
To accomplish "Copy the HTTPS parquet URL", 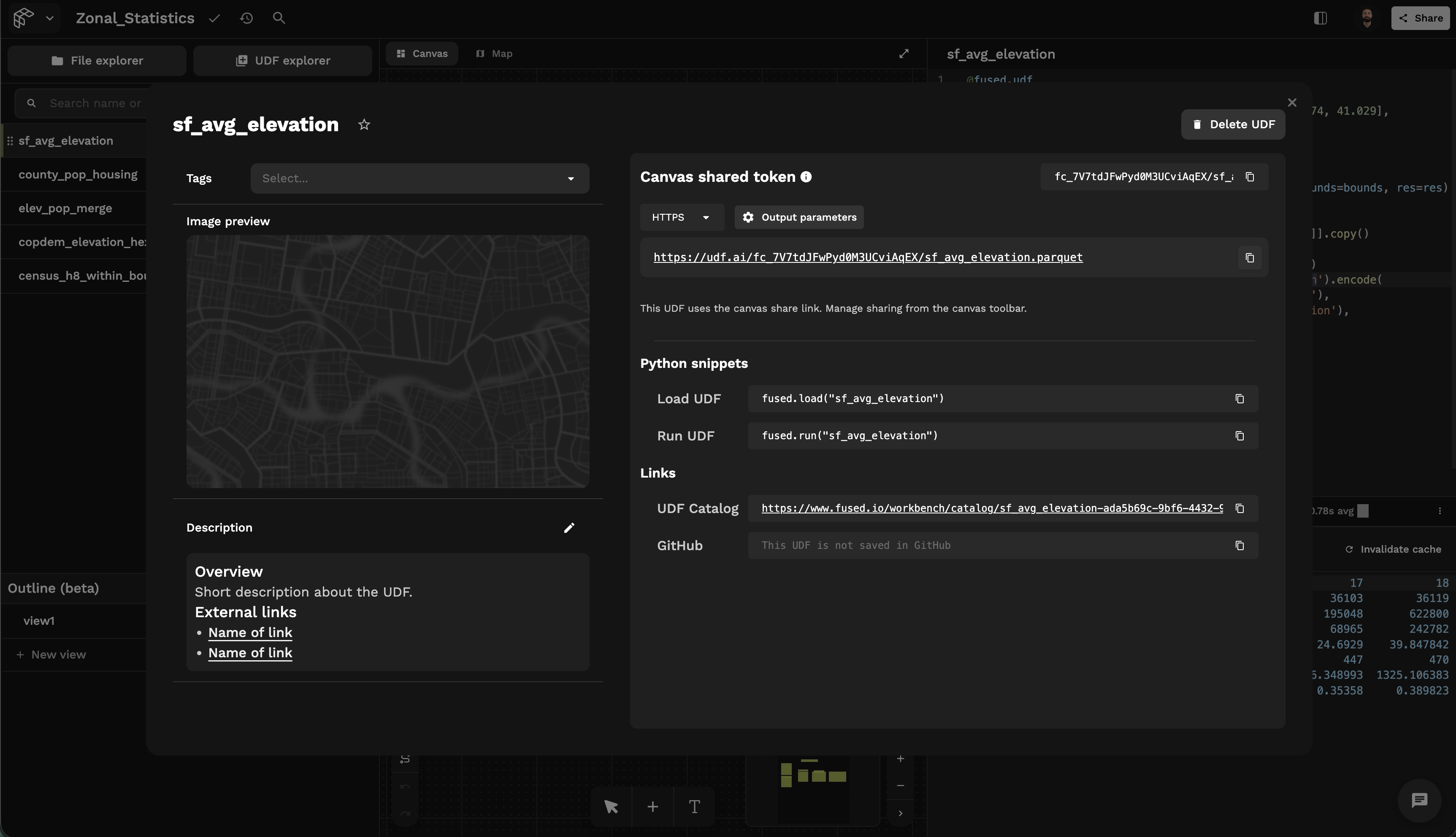I will (x=1250, y=257).
